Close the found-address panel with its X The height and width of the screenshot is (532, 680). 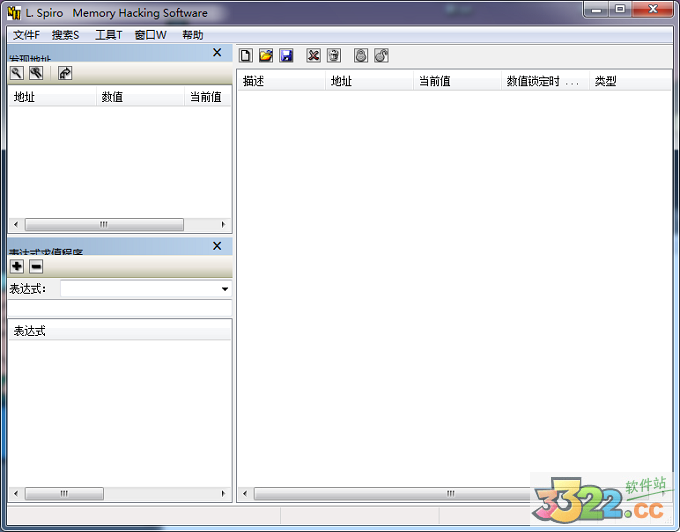217,53
